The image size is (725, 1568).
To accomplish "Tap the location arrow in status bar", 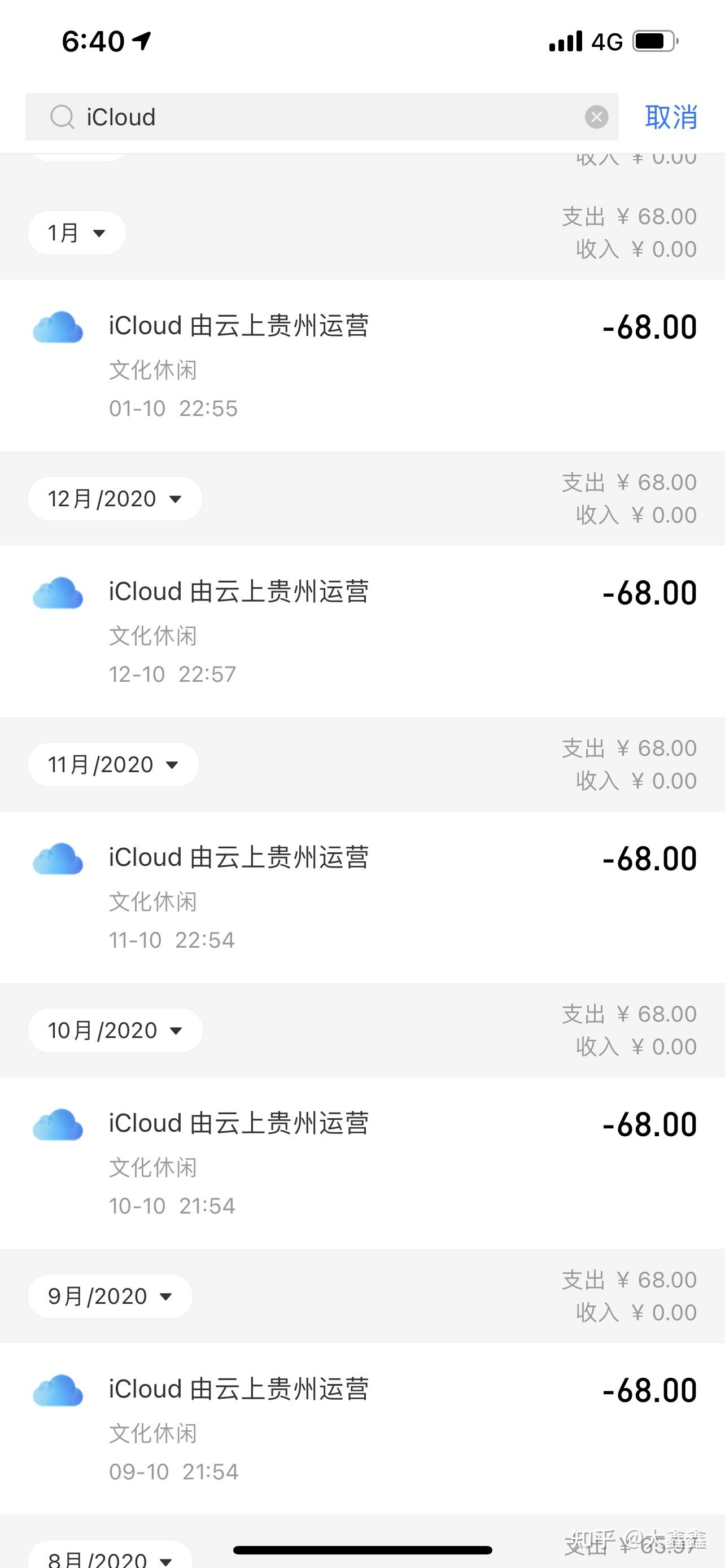I will [142, 41].
